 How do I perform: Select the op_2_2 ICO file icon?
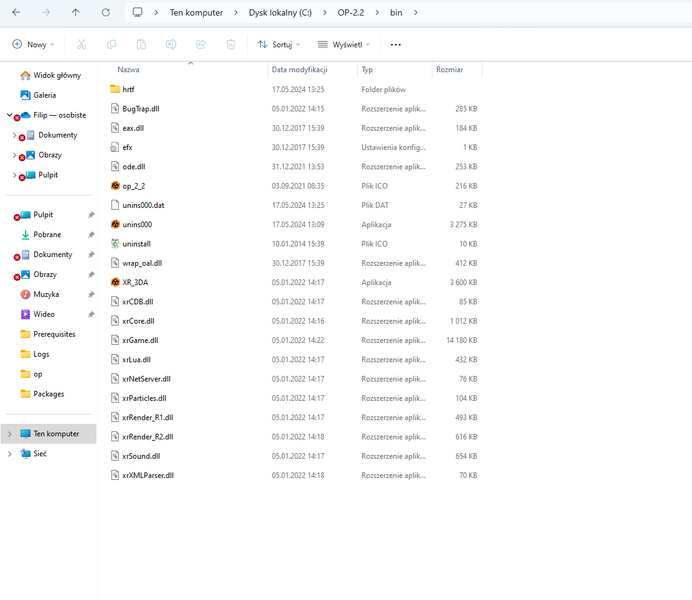coord(115,186)
